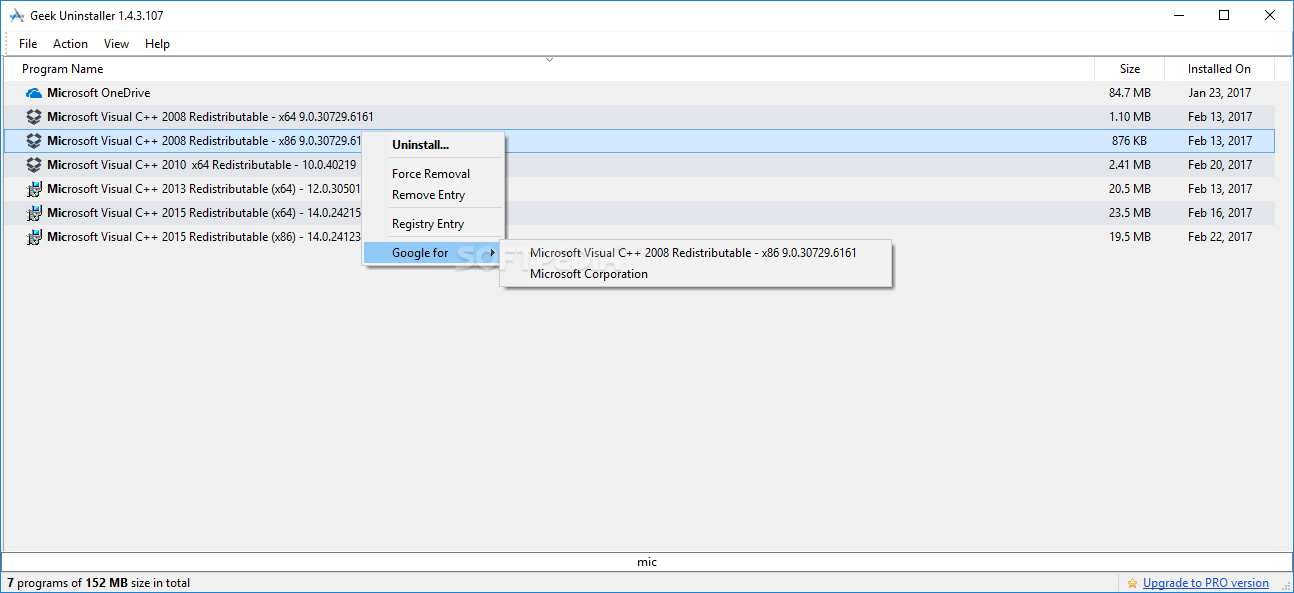The image size is (1294, 593).
Task: Click the Feb 22, 2017 install date
Action: point(1220,237)
